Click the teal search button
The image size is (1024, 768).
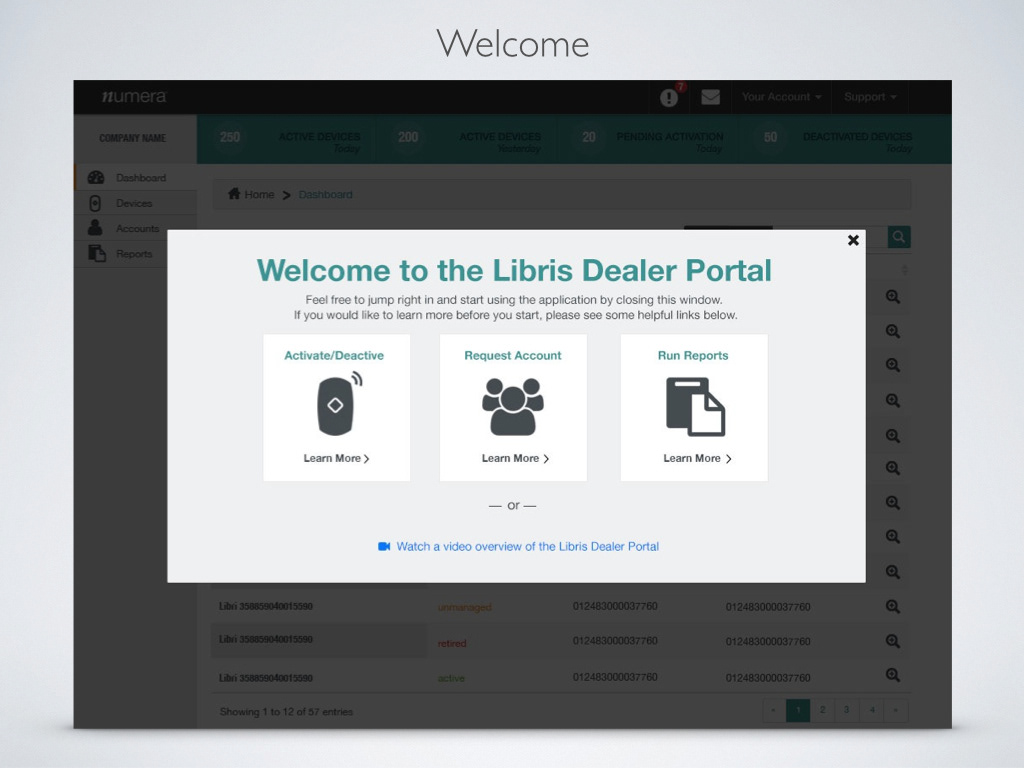(x=899, y=236)
